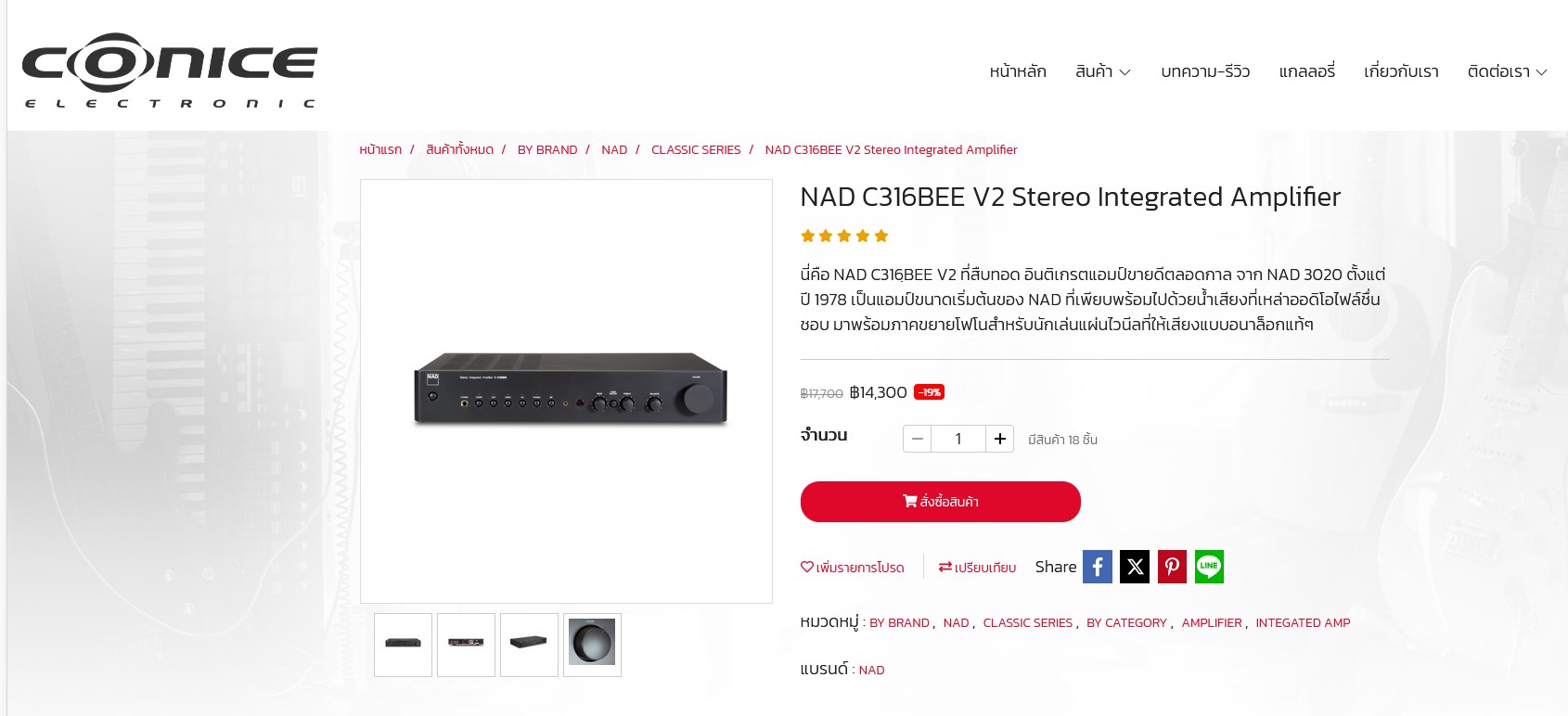Open the บทความ-รีวิว menu item
The image size is (1568, 716).
coord(1205,71)
